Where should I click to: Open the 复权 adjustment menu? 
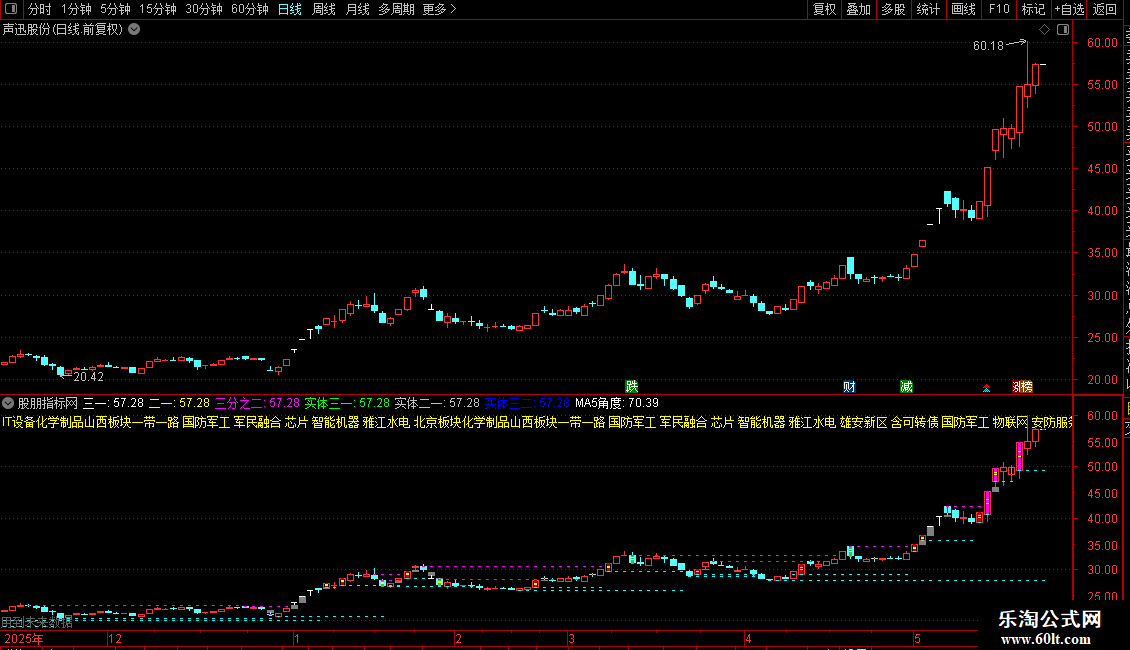coord(824,9)
